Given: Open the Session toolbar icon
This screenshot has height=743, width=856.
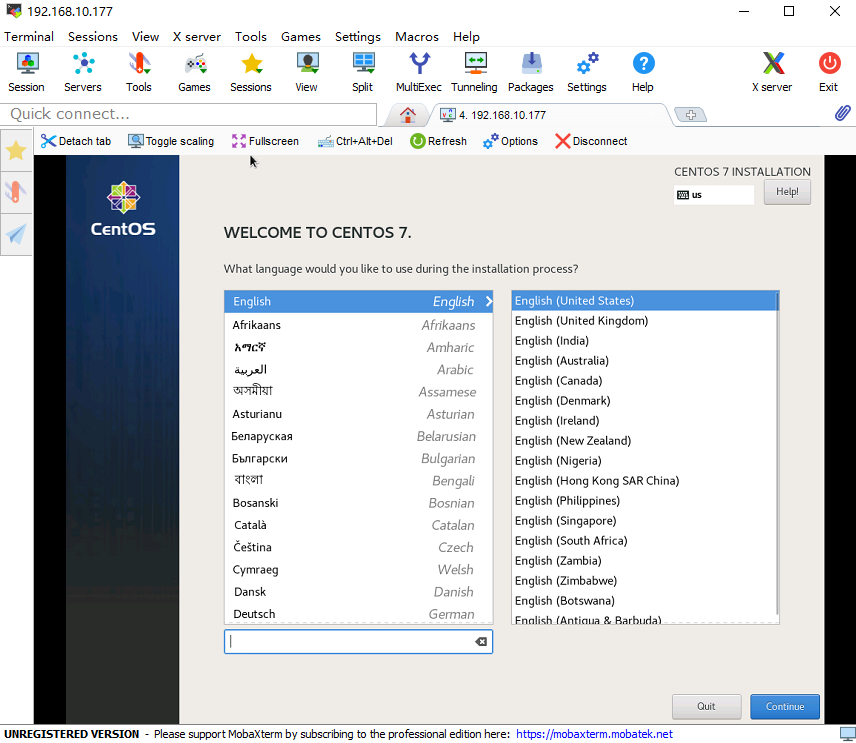Looking at the screenshot, I should pyautogui.click(x=26, y=72).
